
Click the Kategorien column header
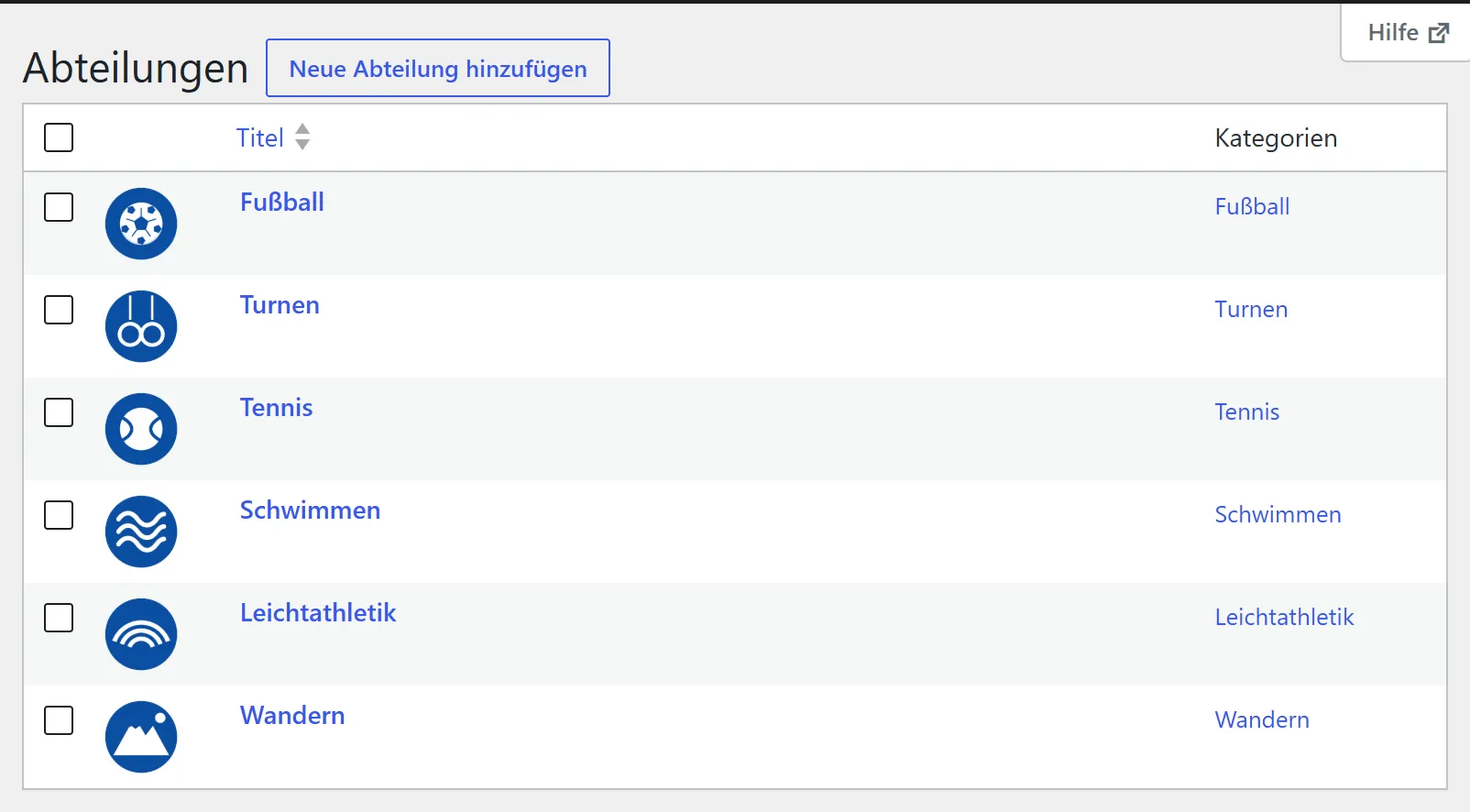point(1276,138)
